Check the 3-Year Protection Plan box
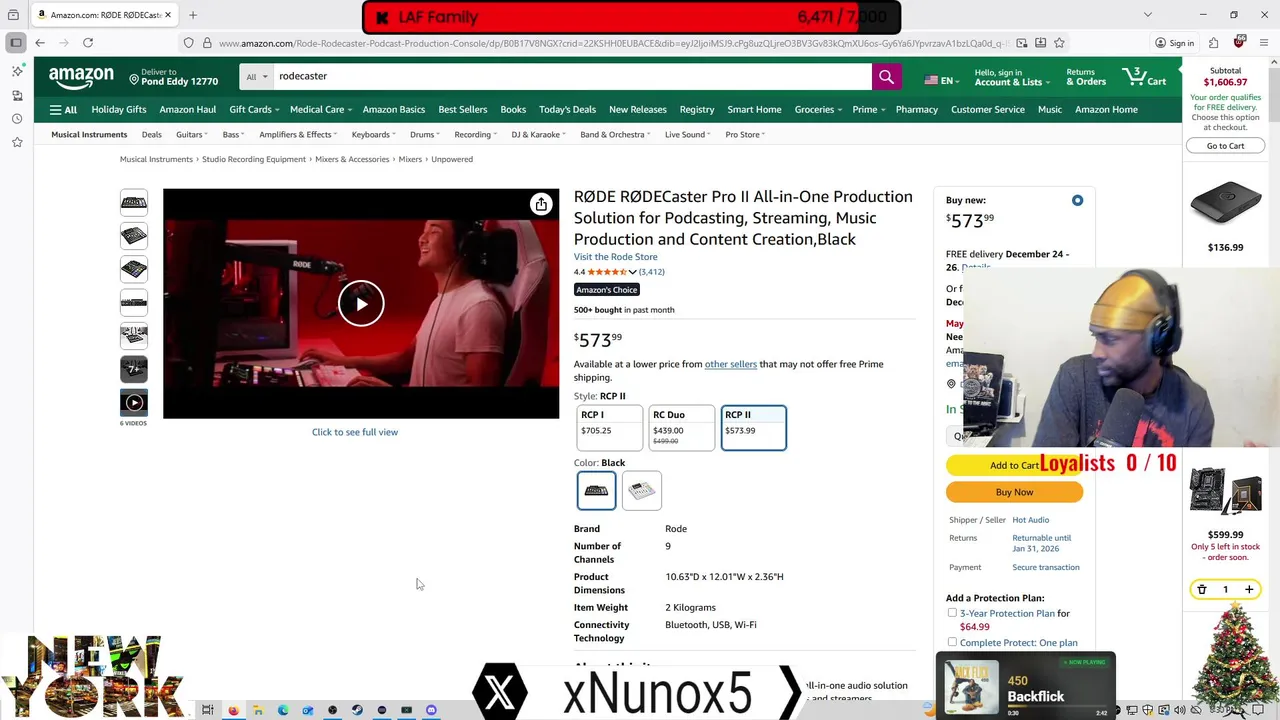The image size is (1280, 720). pyautogui.click(x=952, y=613)
